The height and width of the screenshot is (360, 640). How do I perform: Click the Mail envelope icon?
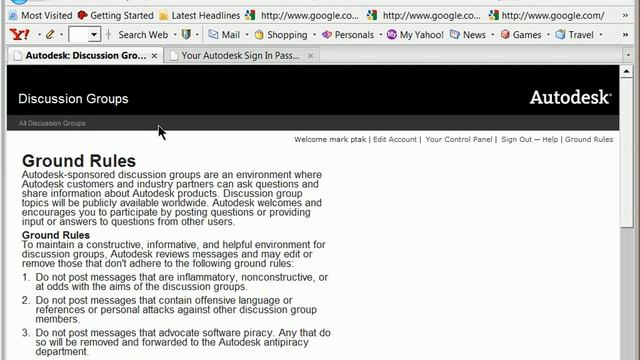point(213,35)
